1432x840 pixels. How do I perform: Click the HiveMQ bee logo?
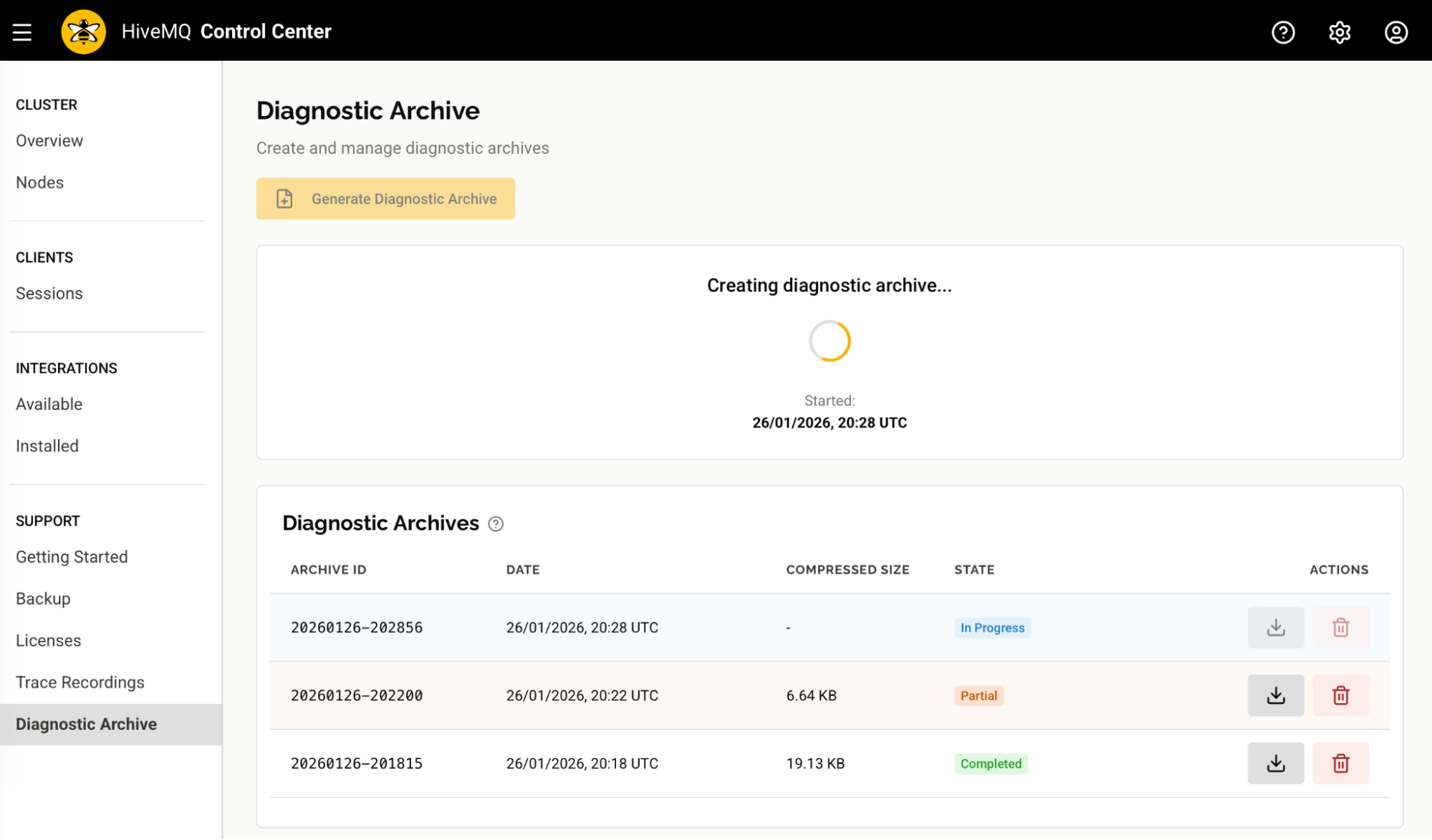(83, 31)
